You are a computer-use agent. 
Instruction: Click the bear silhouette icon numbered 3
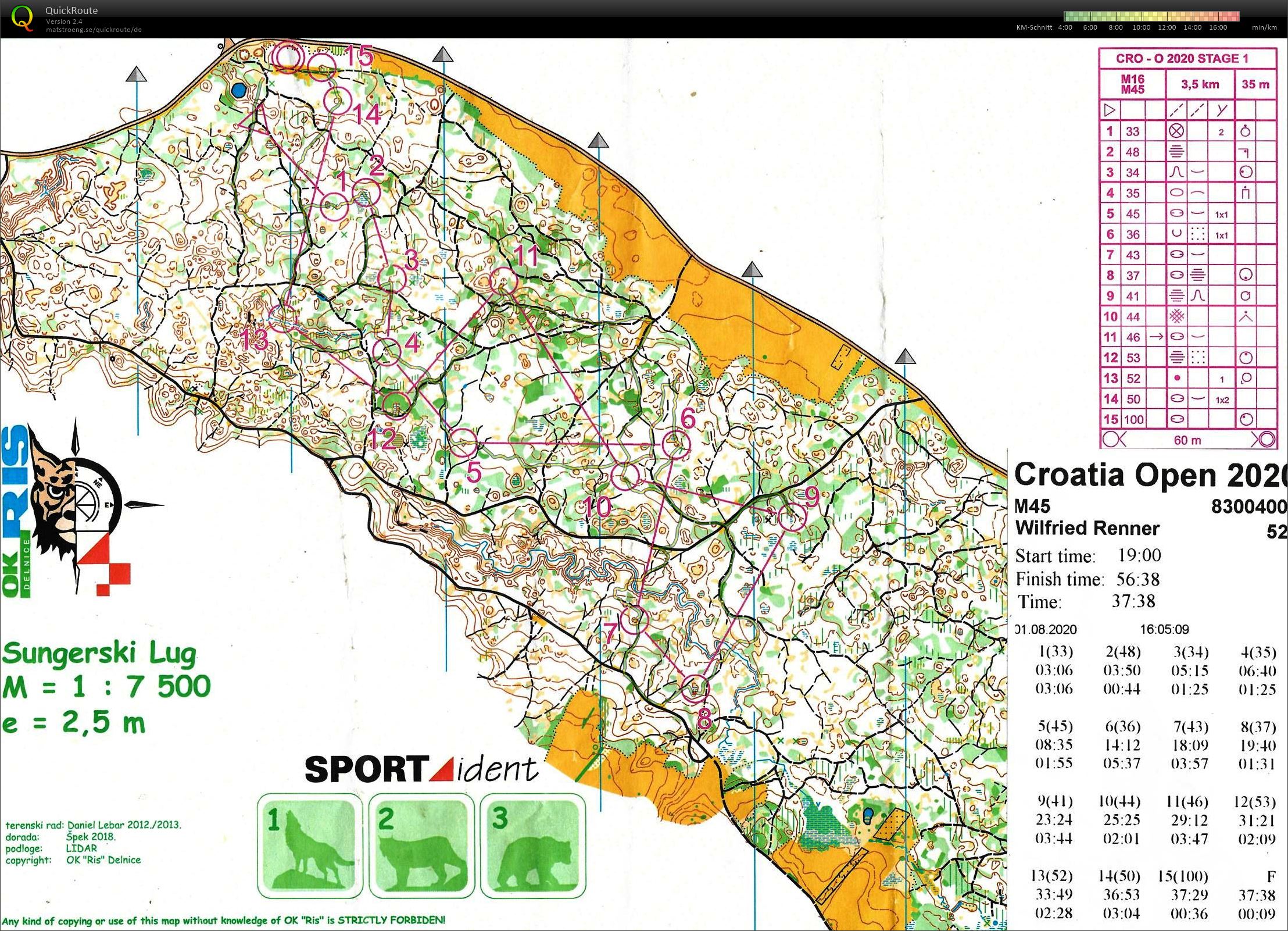(533, 846)
